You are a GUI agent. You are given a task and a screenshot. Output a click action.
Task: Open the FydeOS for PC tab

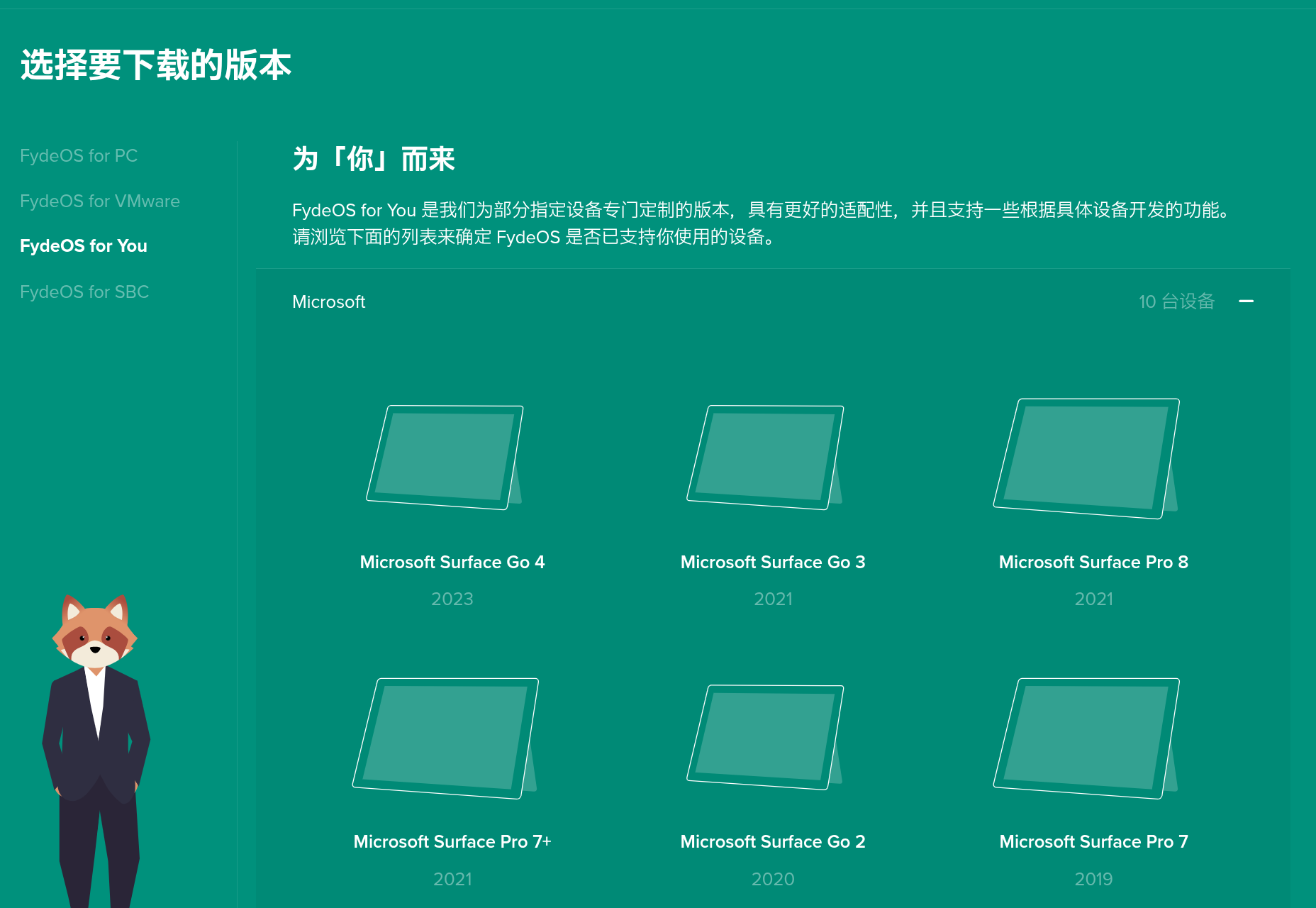click(x=79, y=155)
